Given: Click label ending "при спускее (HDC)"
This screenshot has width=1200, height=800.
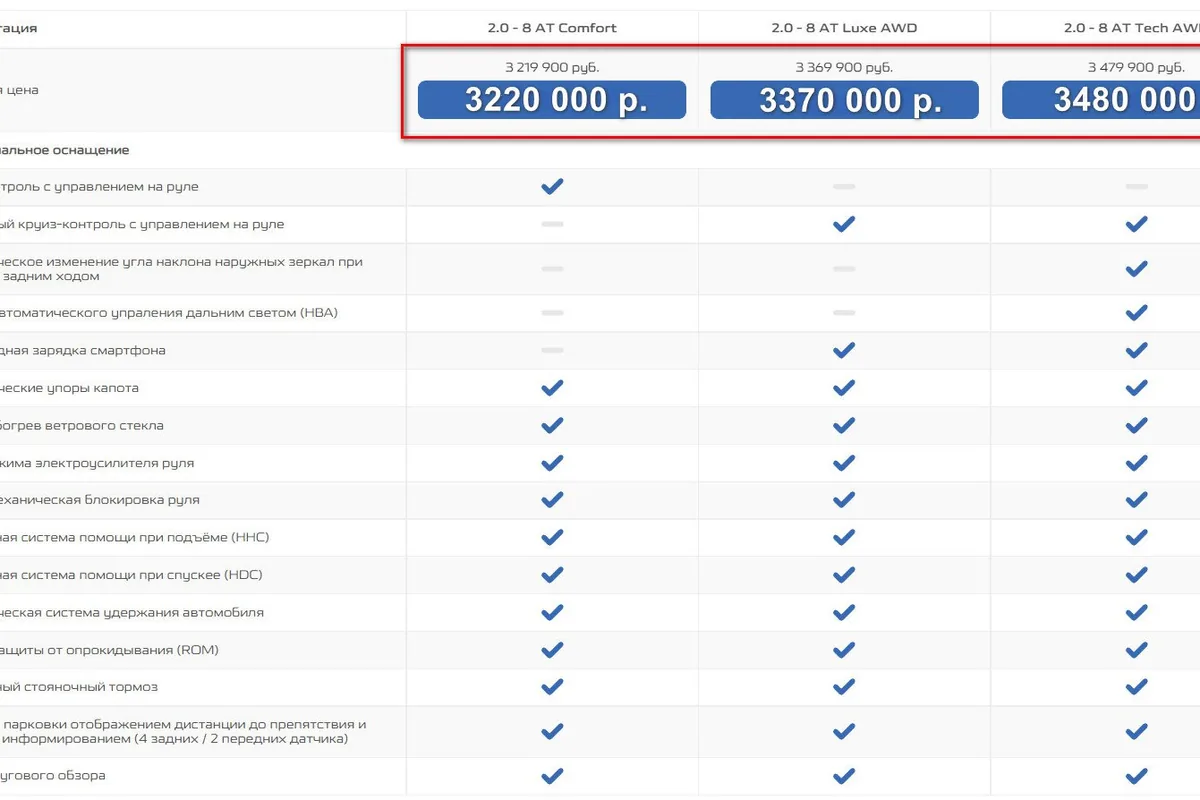Looking at the screenshot, I should click(x=132, y=575).
